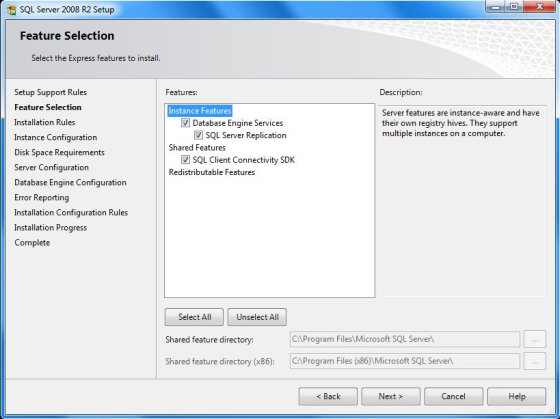Viewport: 560px width, 419px height.
Task: Select the Instance Features tree node
Action: click(200, 111)
